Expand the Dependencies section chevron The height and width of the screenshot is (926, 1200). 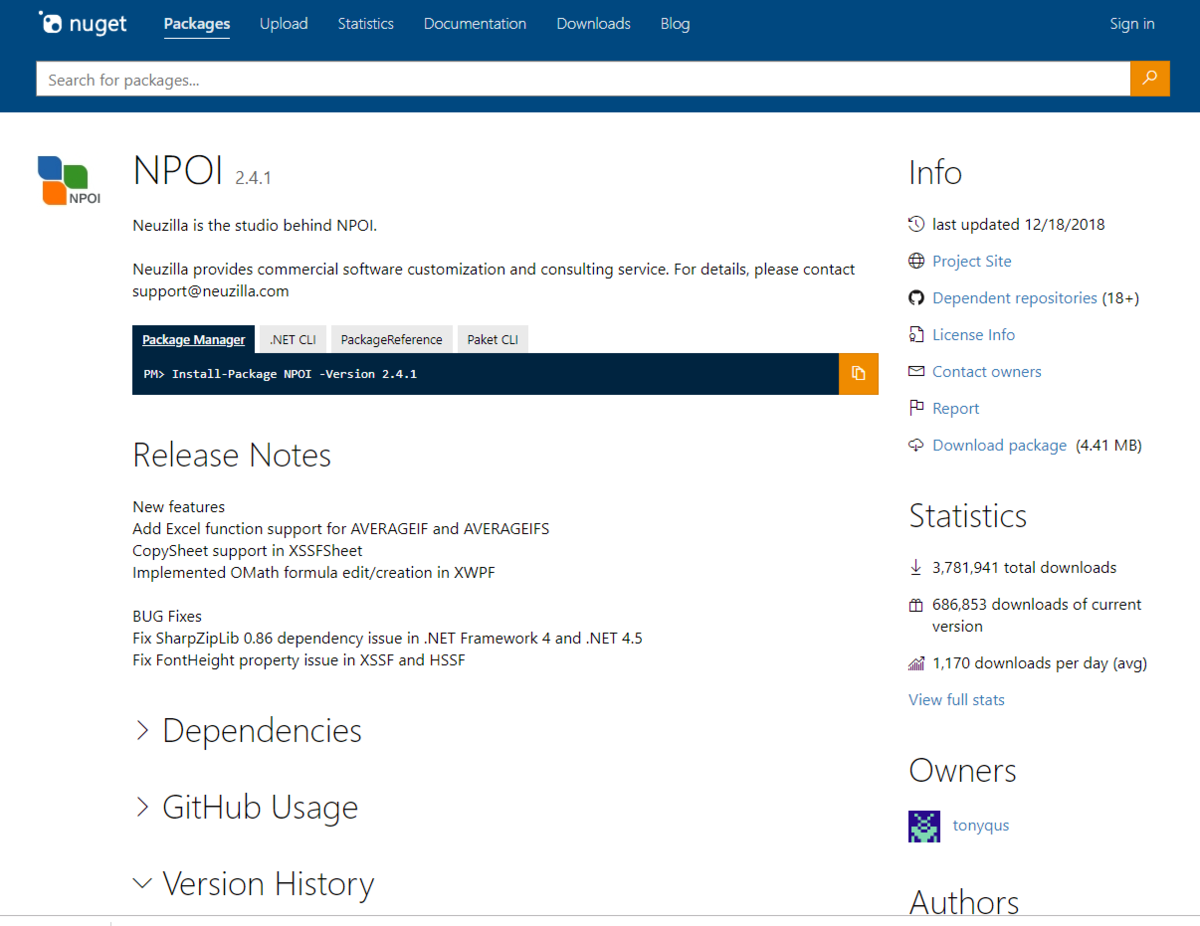pos(143,731)
